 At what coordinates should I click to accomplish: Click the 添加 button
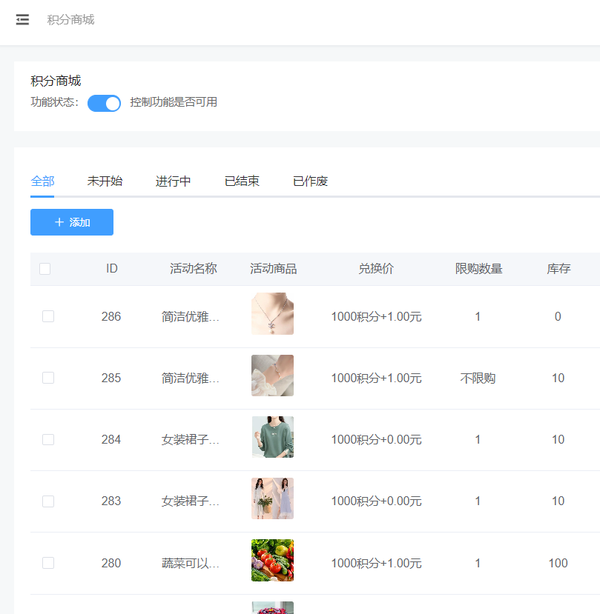[x=72, y=222]
